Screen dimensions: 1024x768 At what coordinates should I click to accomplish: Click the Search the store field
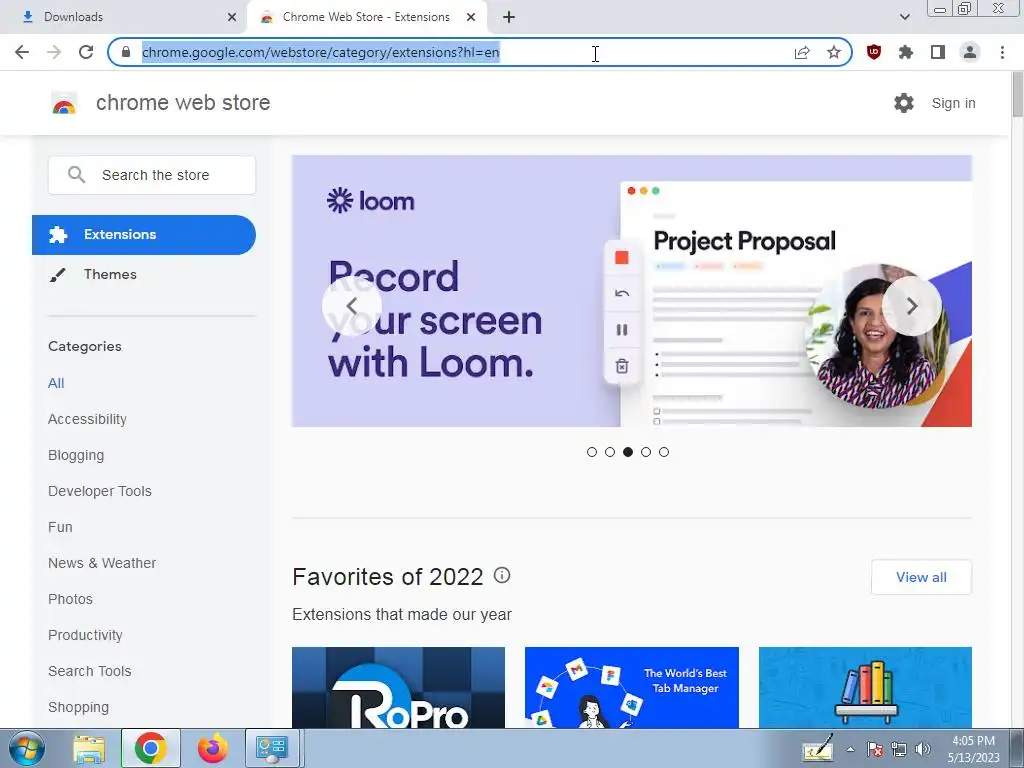(x=152, y=175)
